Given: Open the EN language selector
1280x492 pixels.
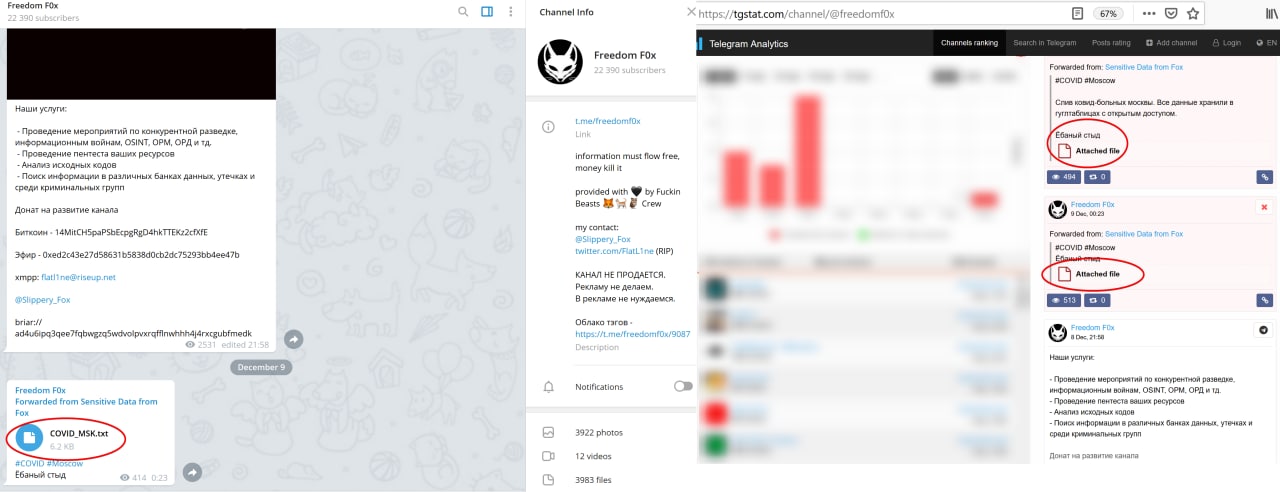Looking at the screenshot, I should tap(1267, 43).
